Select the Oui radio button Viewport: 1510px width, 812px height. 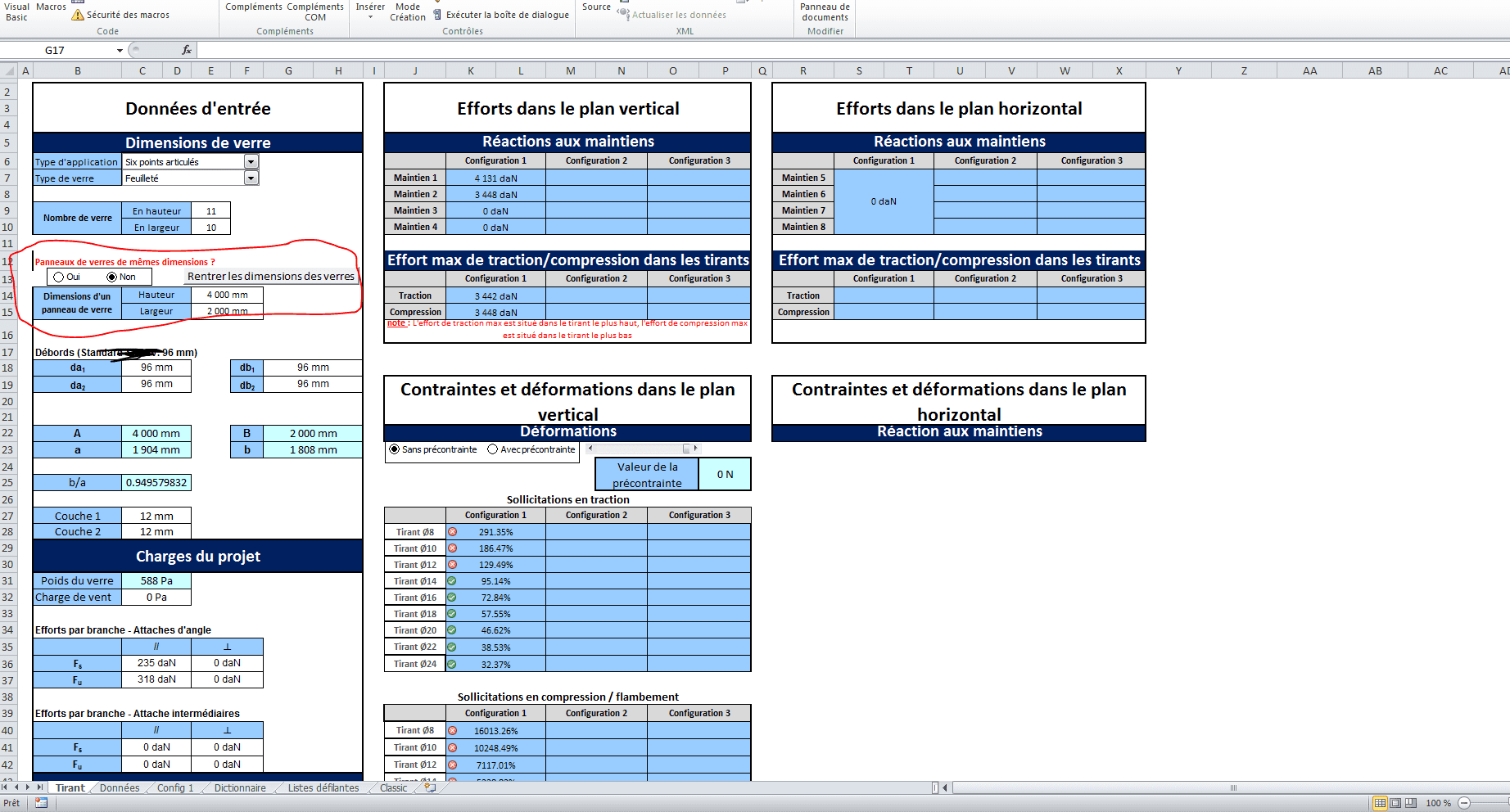(58, 277)
